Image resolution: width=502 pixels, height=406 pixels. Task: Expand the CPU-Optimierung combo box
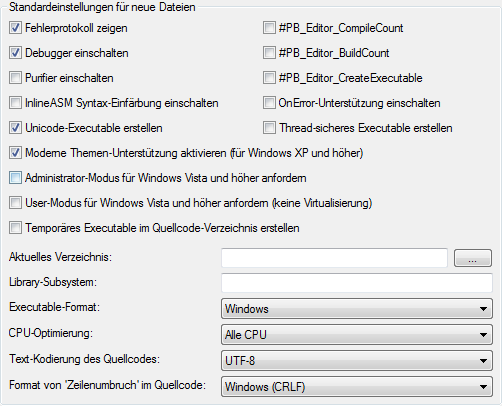(x=357, y=335)
